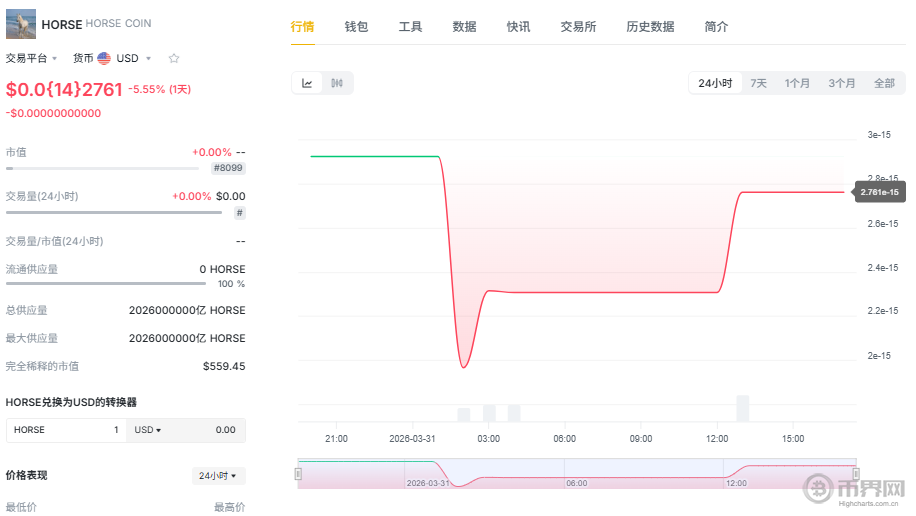Open the 工具 tab

pos(410,27)
